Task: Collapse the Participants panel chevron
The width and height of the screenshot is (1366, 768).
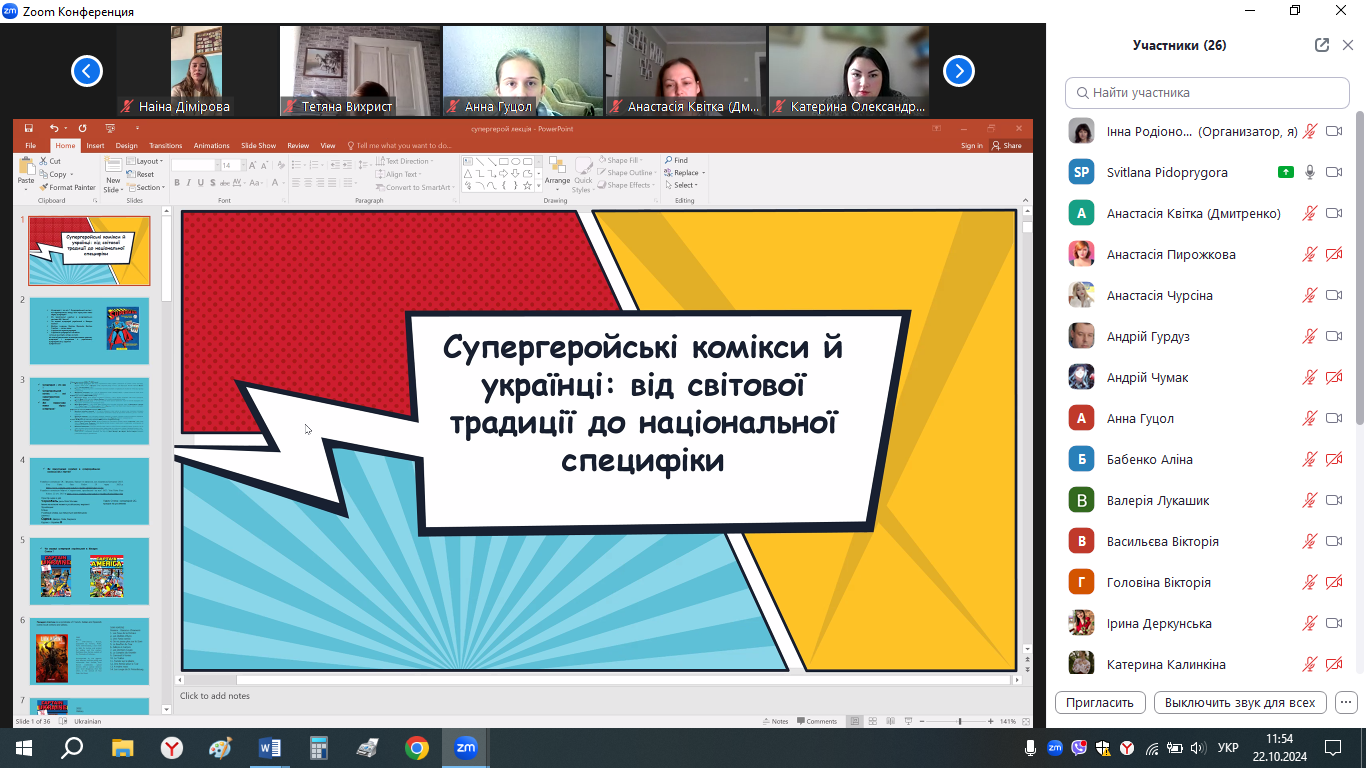Action: click(x=1347, y=45)
